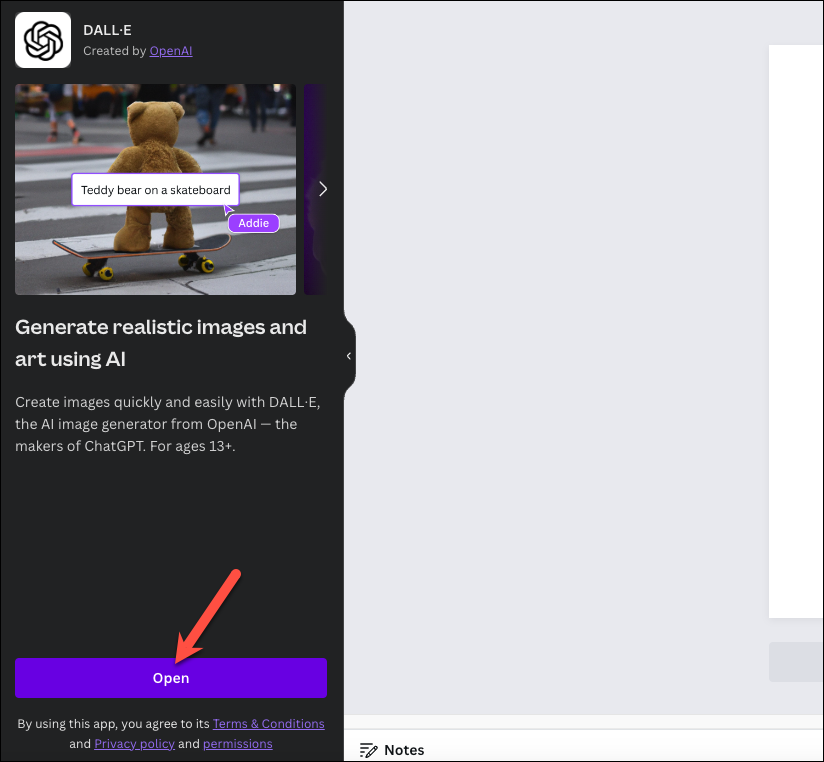The height and width of the screenshot is (762, 824).
Task: Show next preview image with right chevron
Action: [323, 189]
